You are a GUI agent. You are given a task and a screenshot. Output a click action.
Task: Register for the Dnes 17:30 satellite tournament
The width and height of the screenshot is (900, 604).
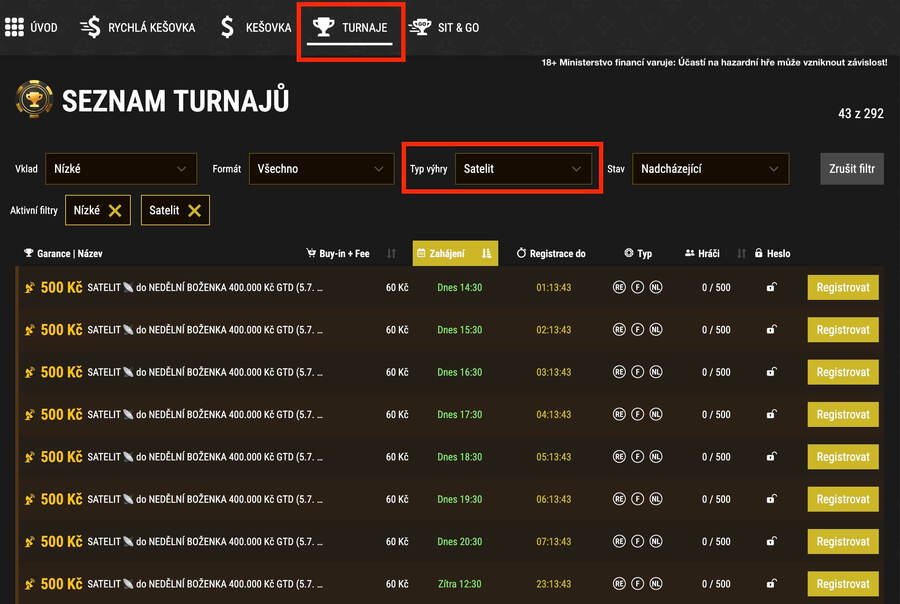(843, 415)
